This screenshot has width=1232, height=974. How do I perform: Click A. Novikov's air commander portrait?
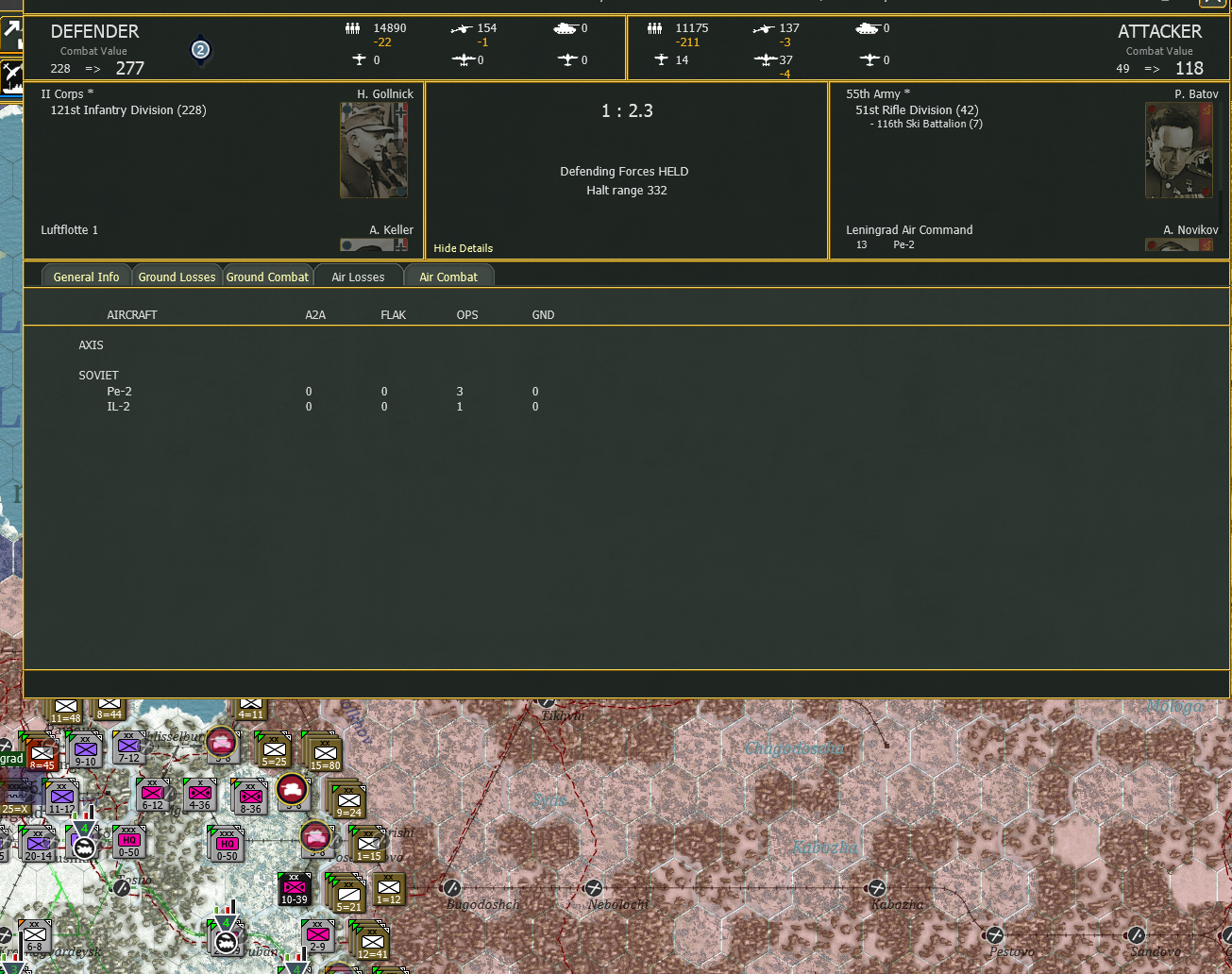coord(1179,244)
